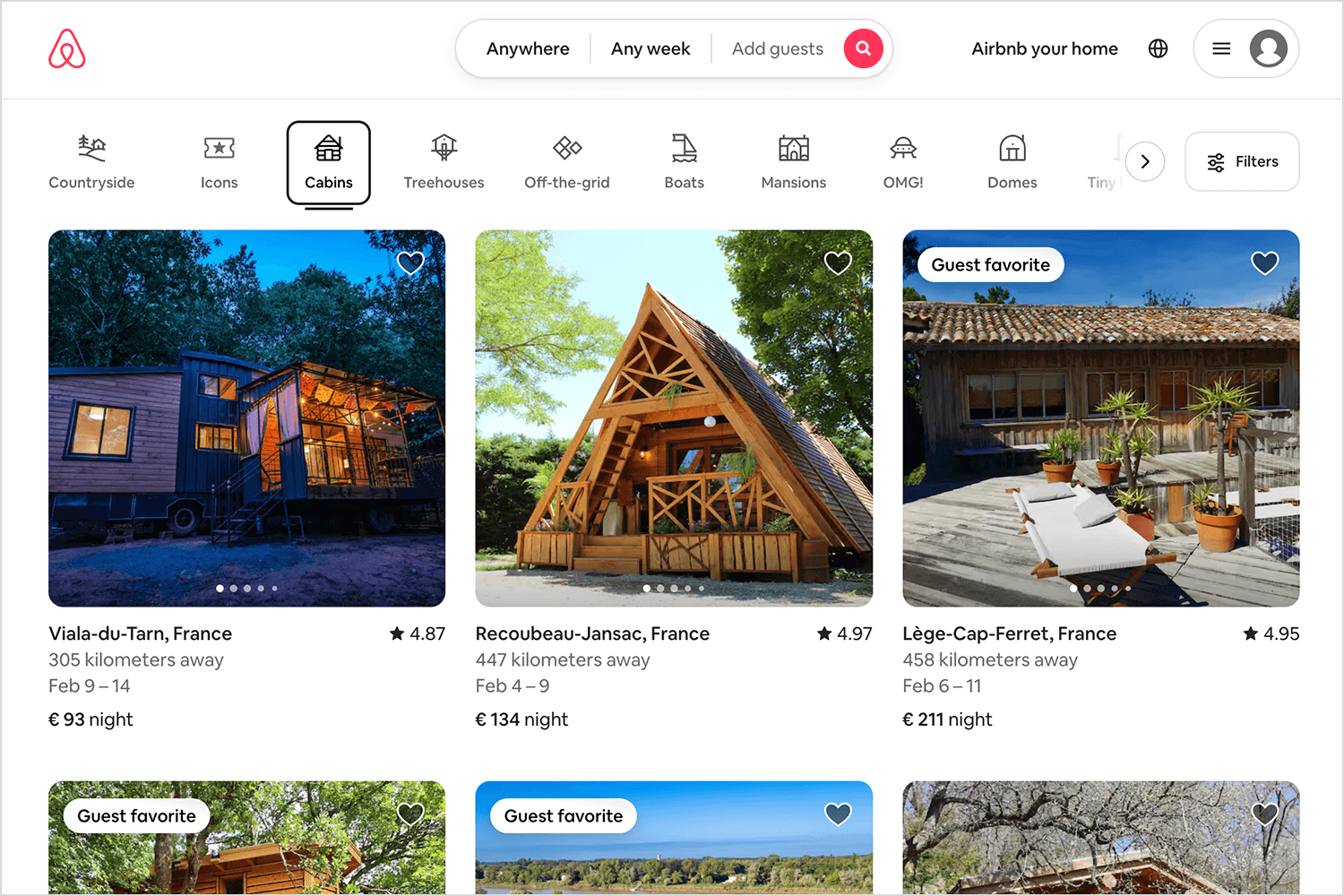Select the Treehouses category
Viewport: 1344px width, 896px height.
[x=444, y=163]
